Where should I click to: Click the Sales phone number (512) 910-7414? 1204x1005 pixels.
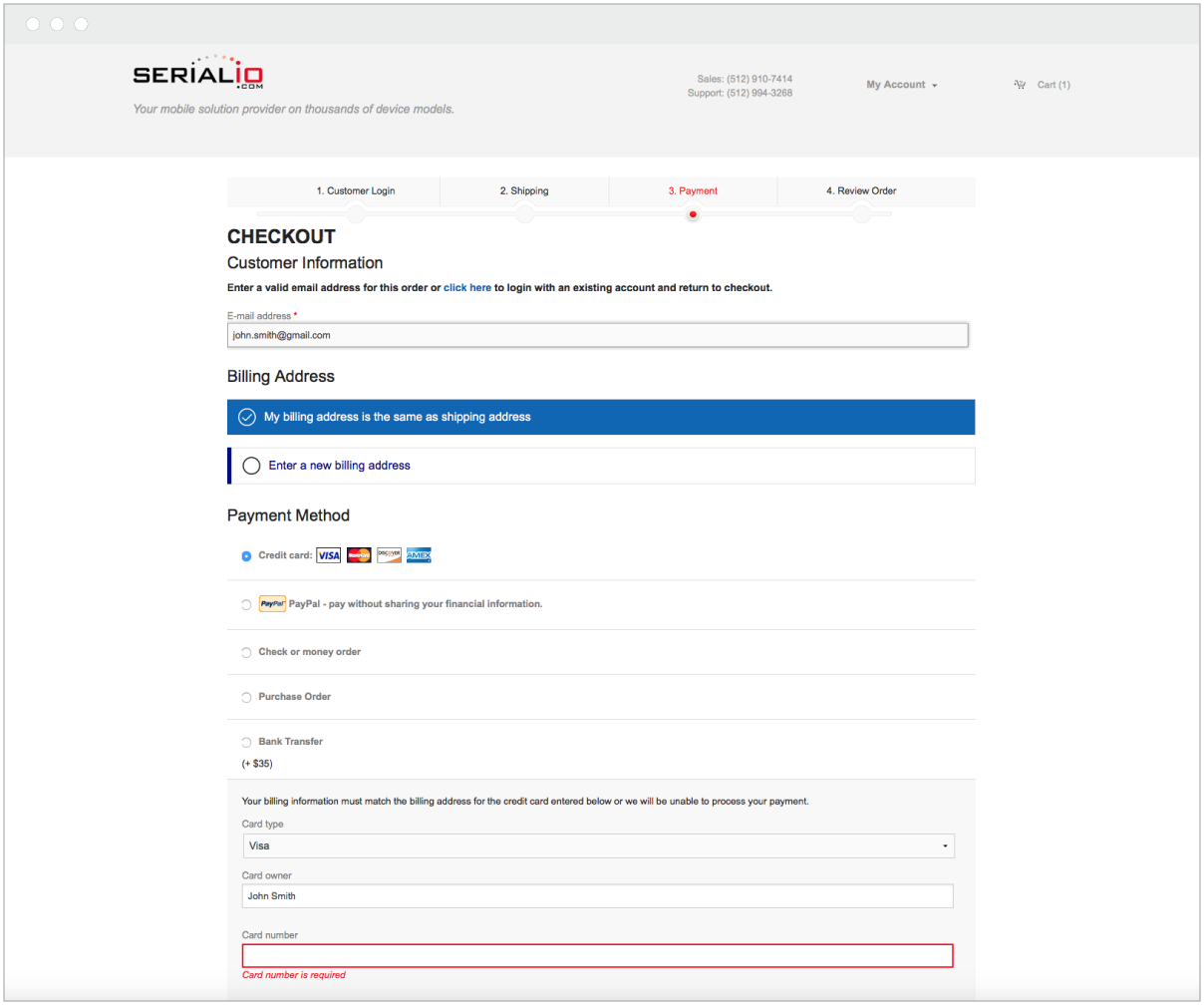[759, 79]
